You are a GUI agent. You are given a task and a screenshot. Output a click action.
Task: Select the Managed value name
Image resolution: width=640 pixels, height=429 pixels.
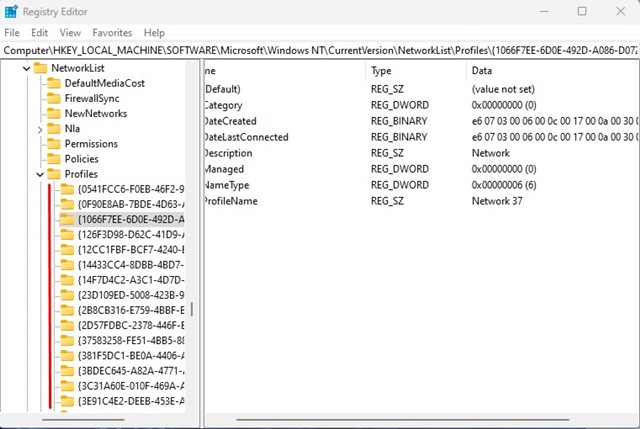[x=224, y=169]
